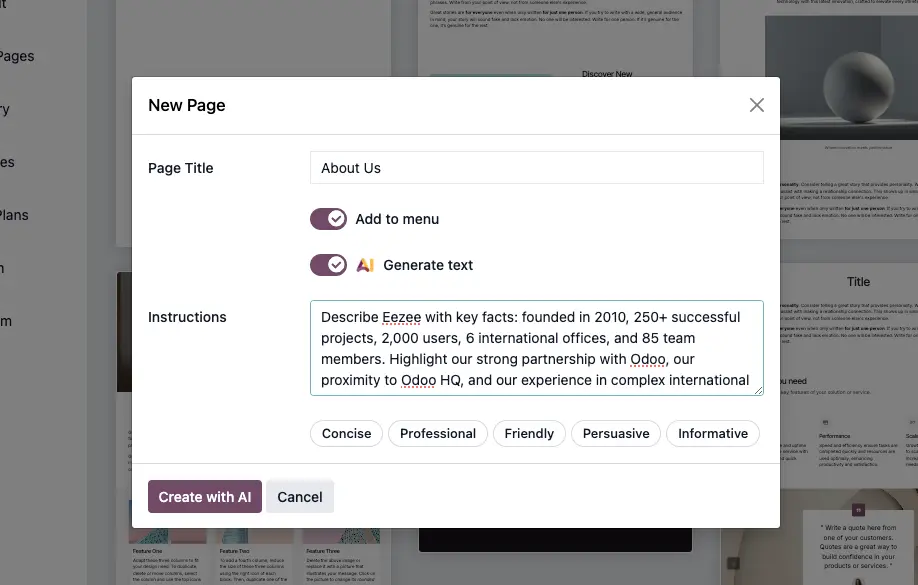This screenshot has width=918, height=585.
Task: Click the Cancel button
Action: 299,496
